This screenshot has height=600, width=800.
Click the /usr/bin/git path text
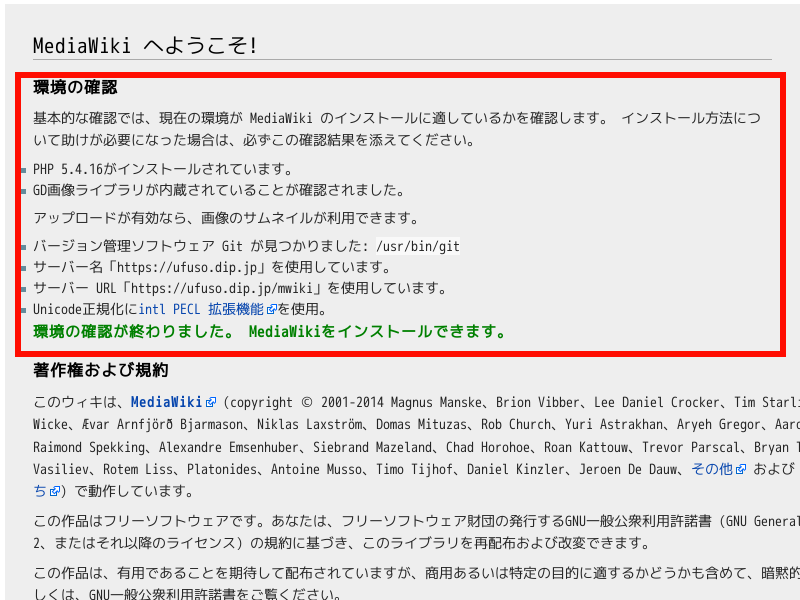(x=417, y=246)
